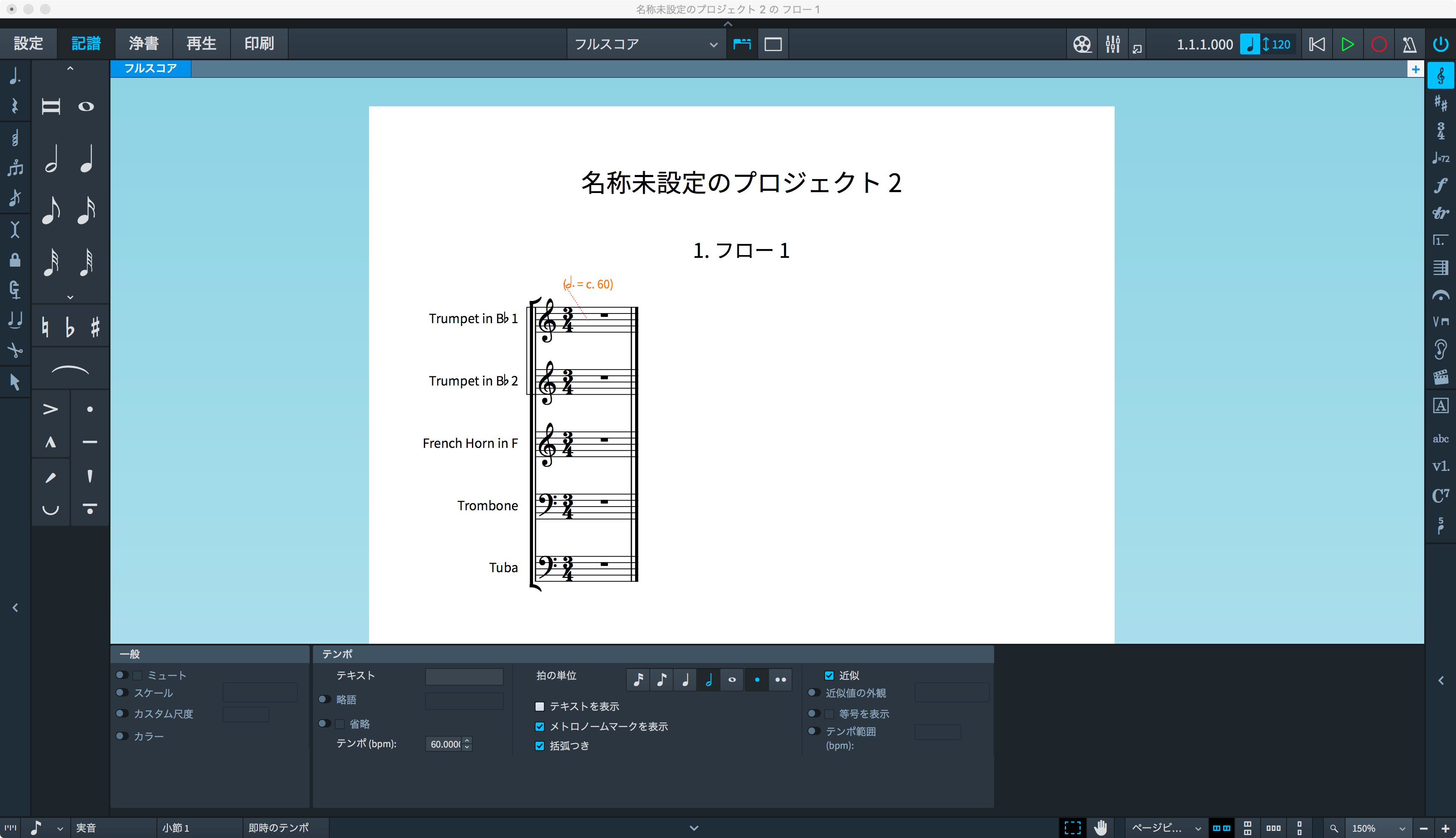Image resolution: width=1456 pixels, height=838 pixels.
Task: Select the eighth note duration
Action: tap(51, 211)
